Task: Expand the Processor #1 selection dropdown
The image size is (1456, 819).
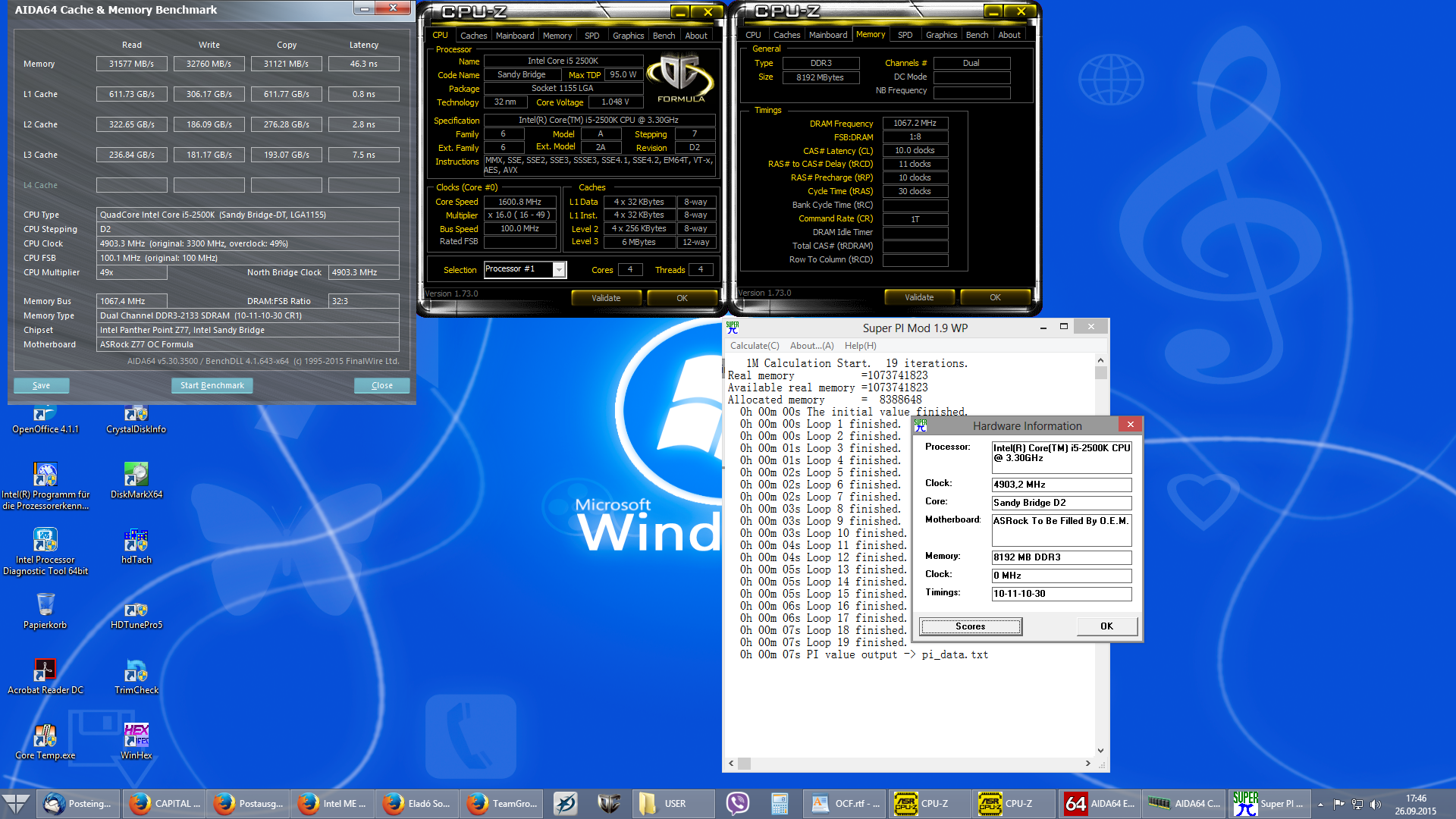Action: click(559, 270)
